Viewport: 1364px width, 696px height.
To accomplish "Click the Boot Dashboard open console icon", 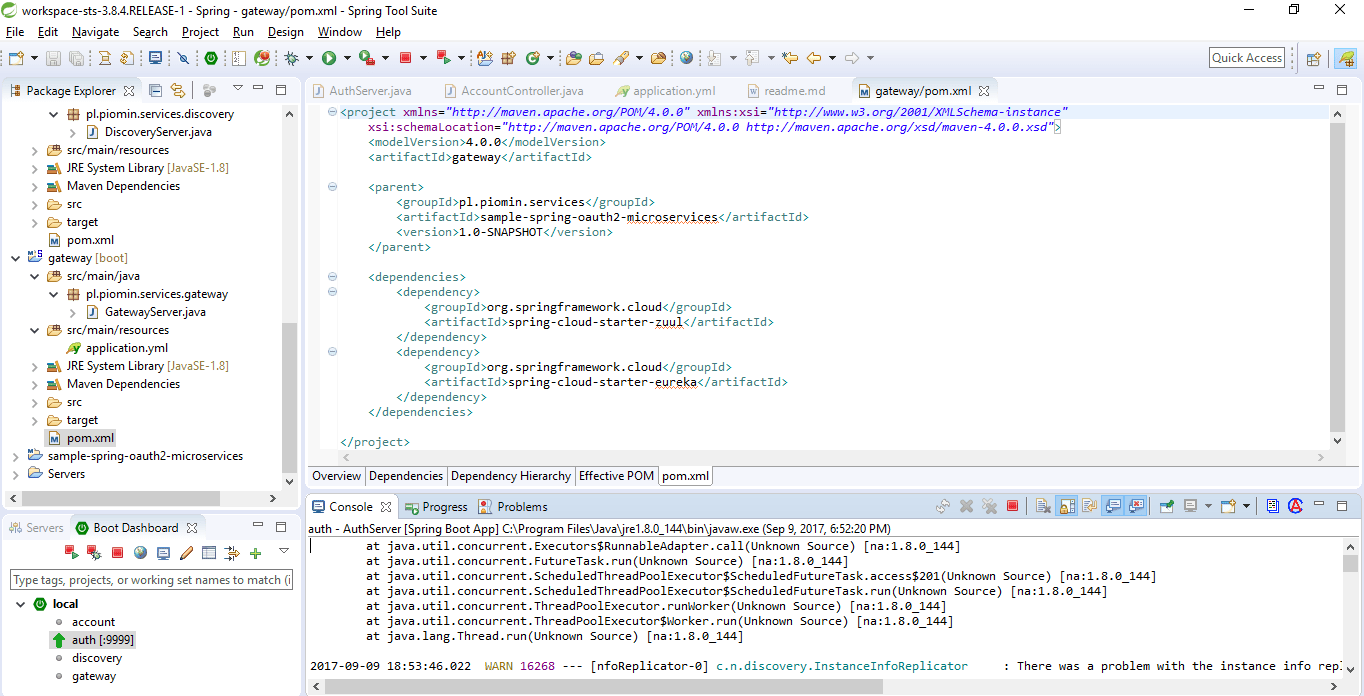I will click(163, 552).
